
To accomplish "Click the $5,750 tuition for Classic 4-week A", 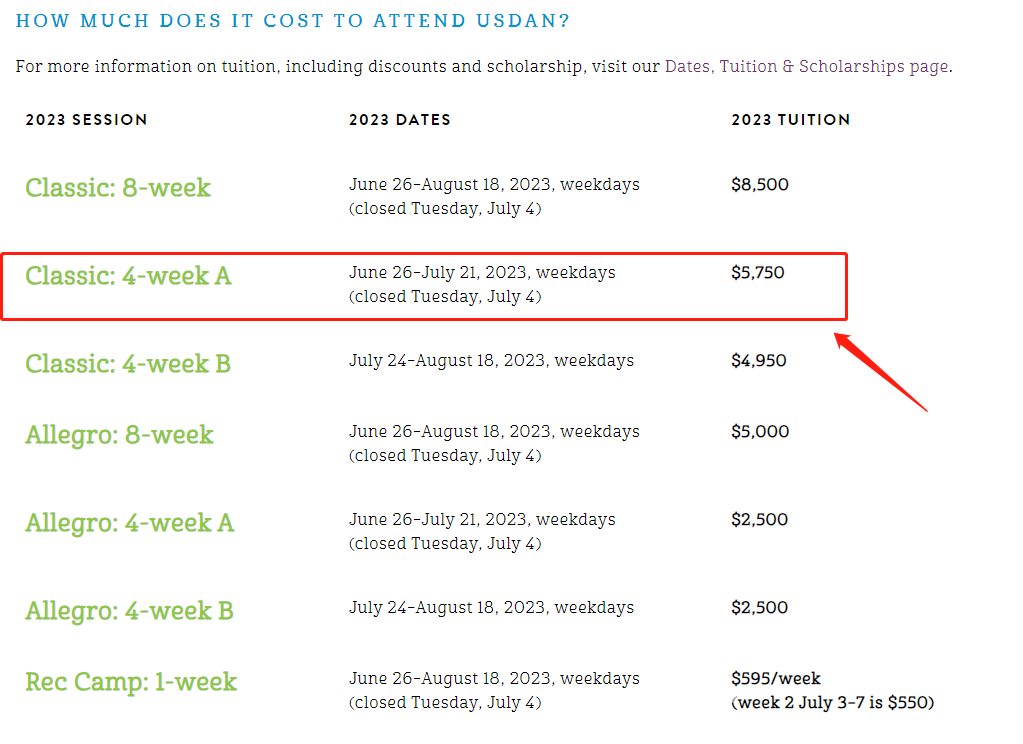I will coord(758,273).
